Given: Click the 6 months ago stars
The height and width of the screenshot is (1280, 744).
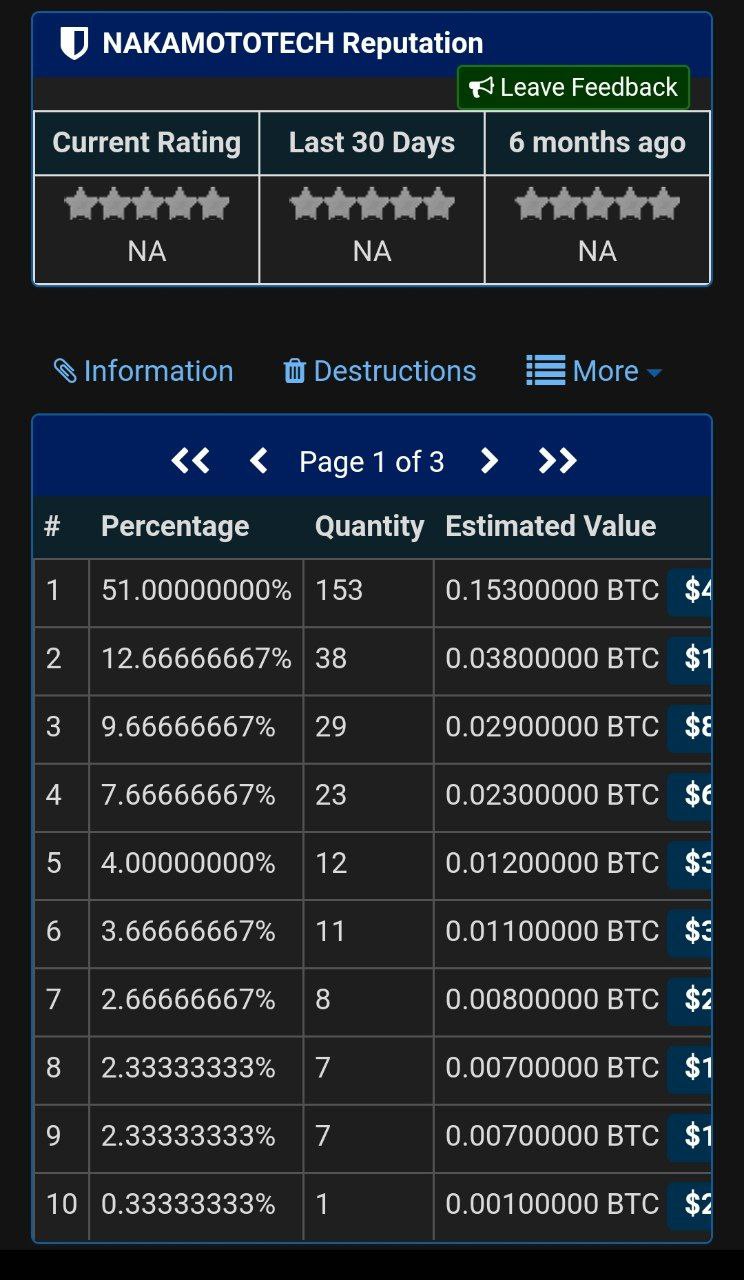Looking at the screenshot, I should pos(597,206).
